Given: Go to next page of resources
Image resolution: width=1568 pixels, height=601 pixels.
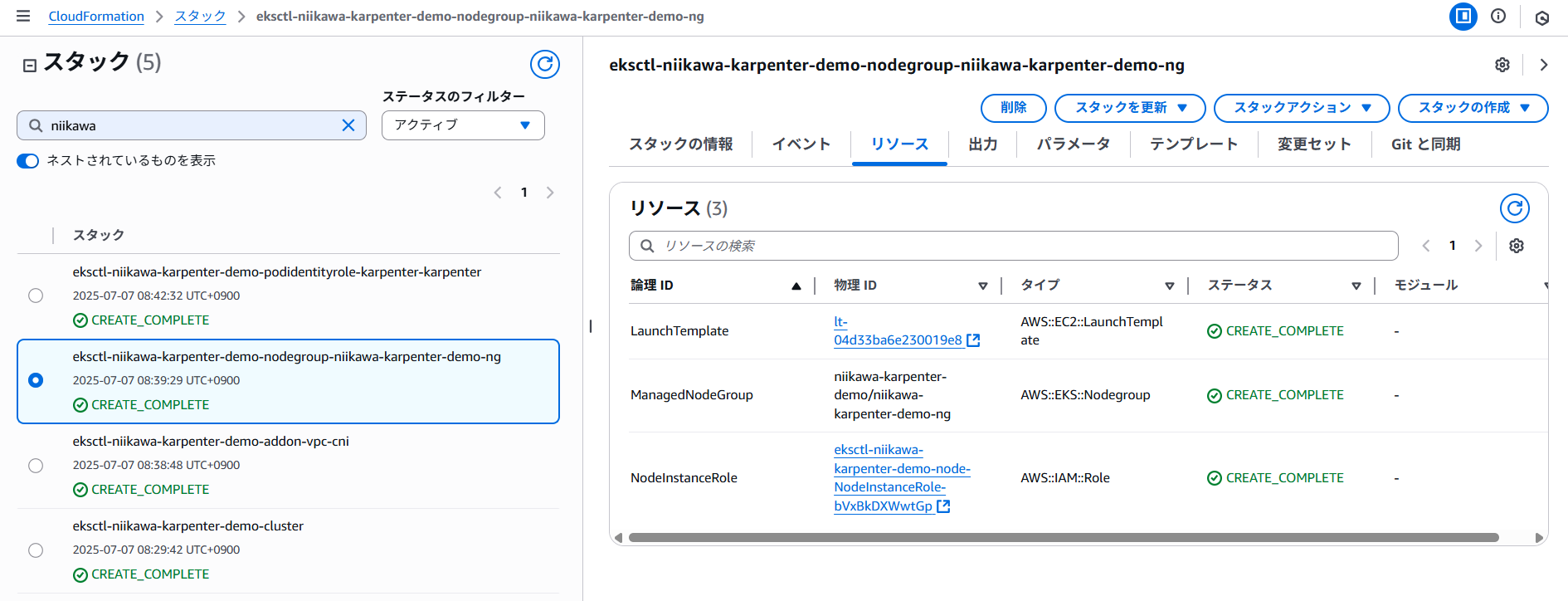Looking at the screenshot, I should [1478, 246].
